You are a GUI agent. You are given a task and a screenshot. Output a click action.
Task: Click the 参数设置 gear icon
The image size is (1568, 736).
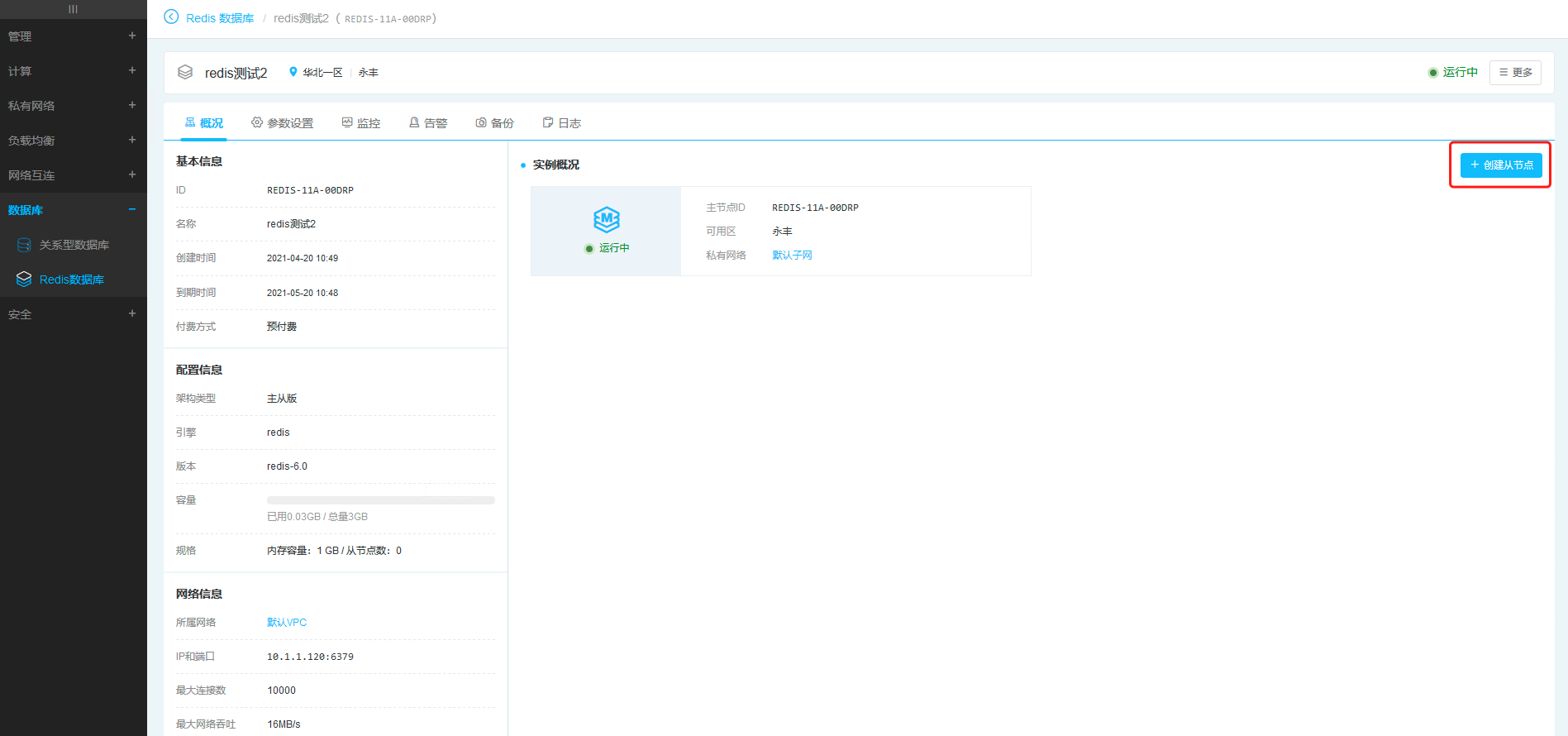tap(257, 122)
